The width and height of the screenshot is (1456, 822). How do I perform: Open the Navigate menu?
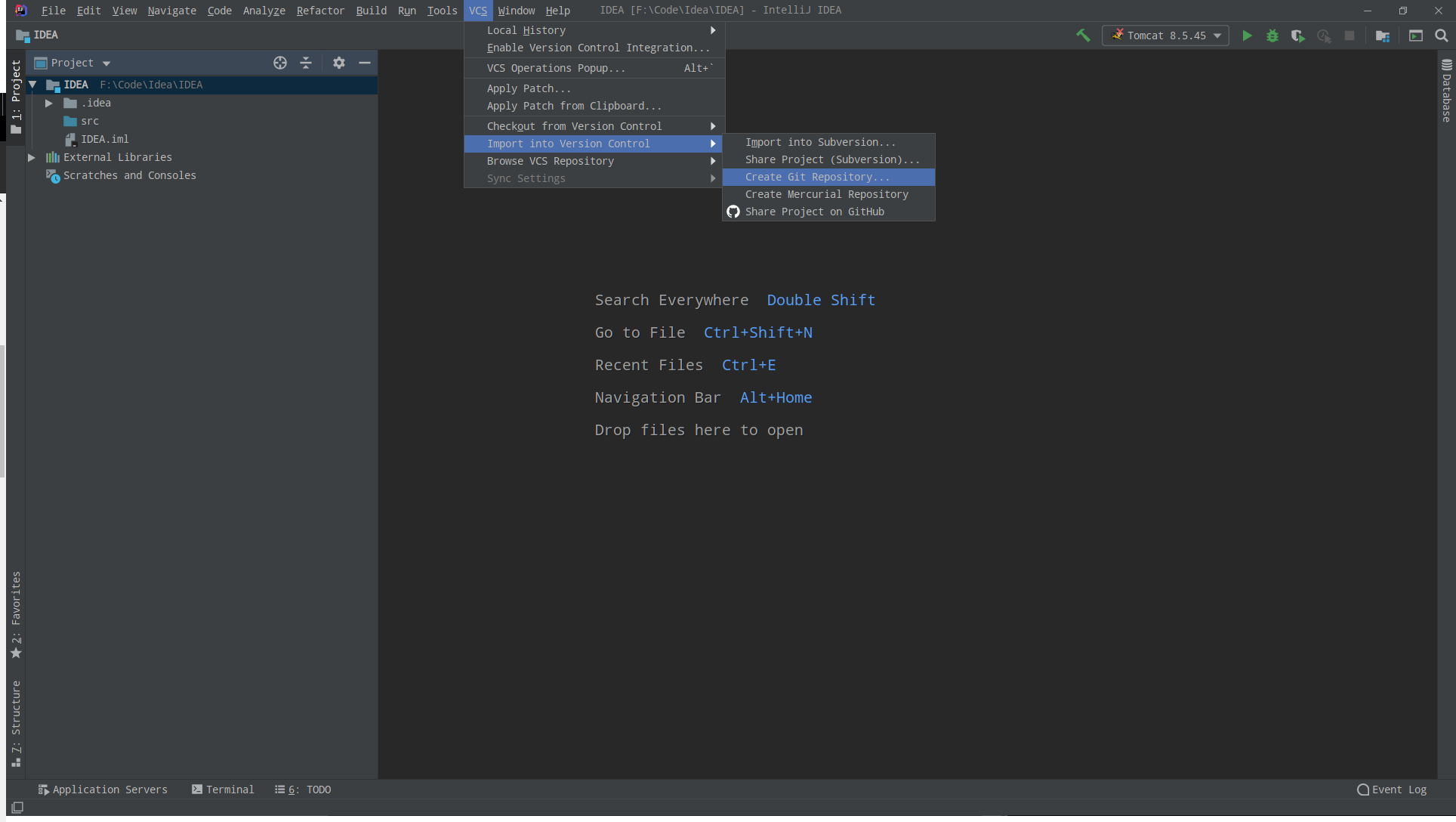(x=171, y=11)
